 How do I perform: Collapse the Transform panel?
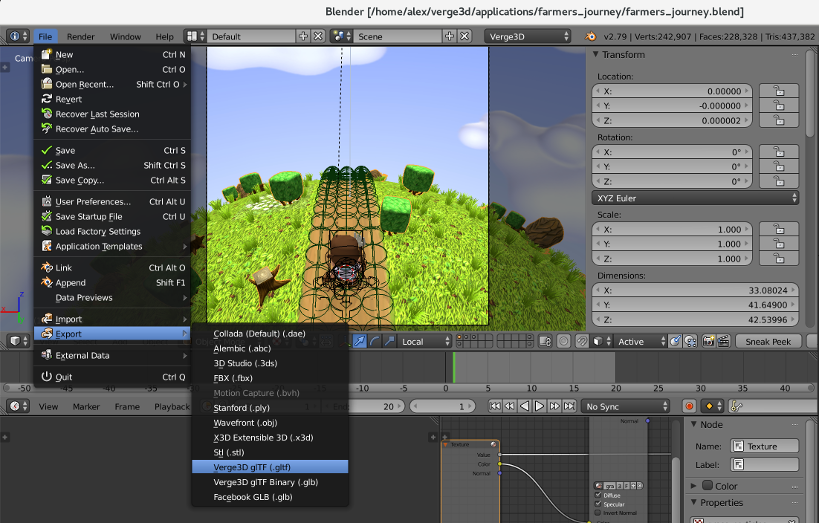[x=595, y=54]
